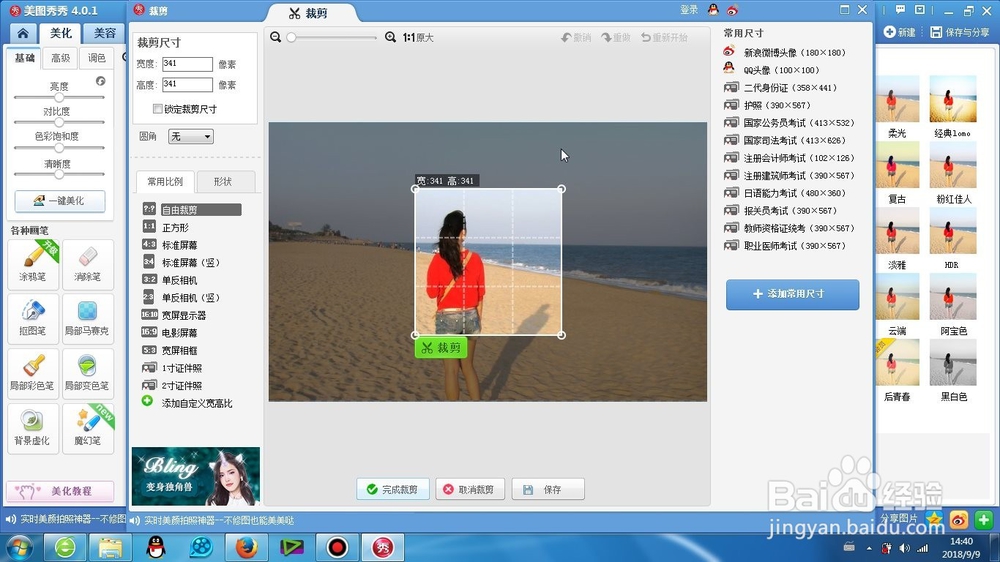Apply the 柔光 filter thumbnail

897,99
